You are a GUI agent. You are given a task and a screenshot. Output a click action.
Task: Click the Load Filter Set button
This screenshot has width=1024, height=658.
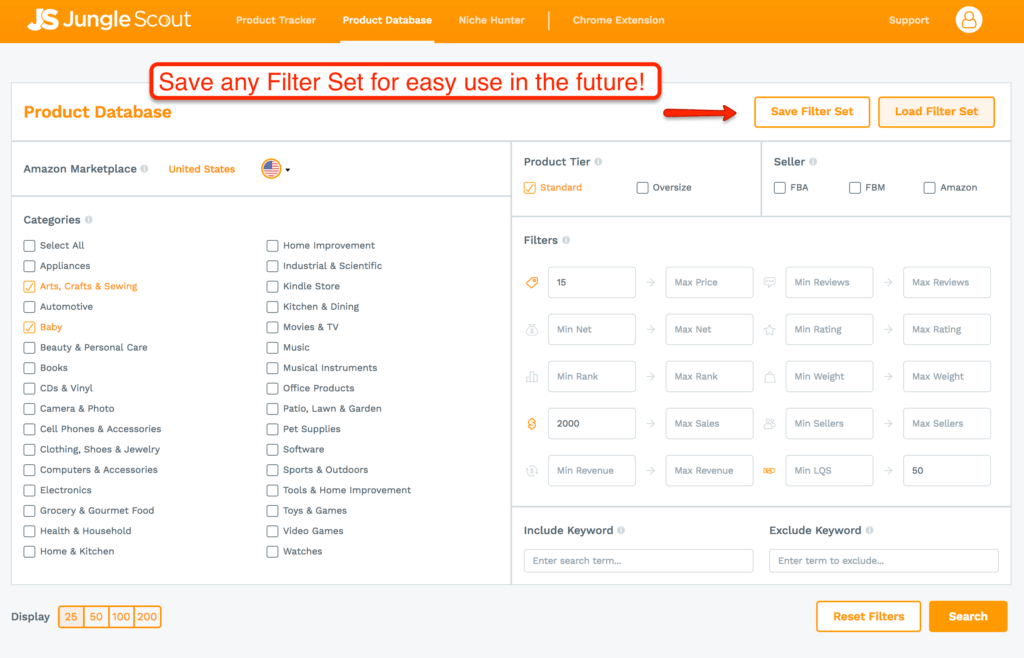pyautogui.click(x=936, y=112)
